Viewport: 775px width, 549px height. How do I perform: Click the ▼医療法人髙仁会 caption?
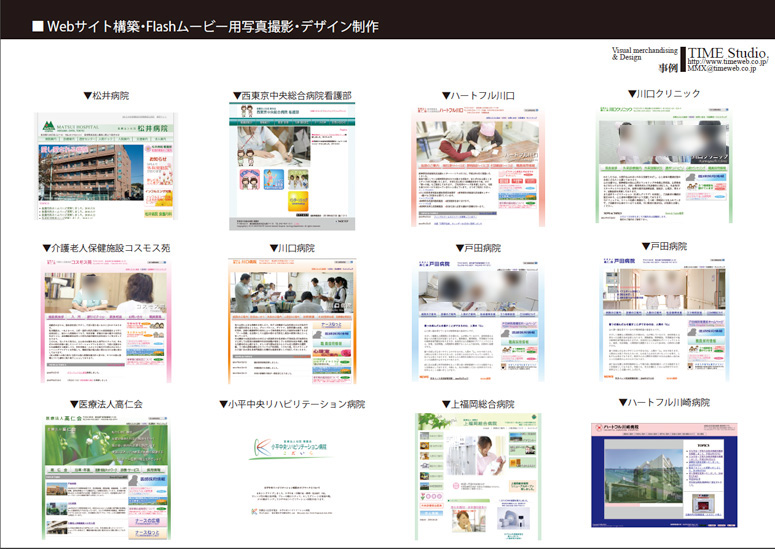106,404
